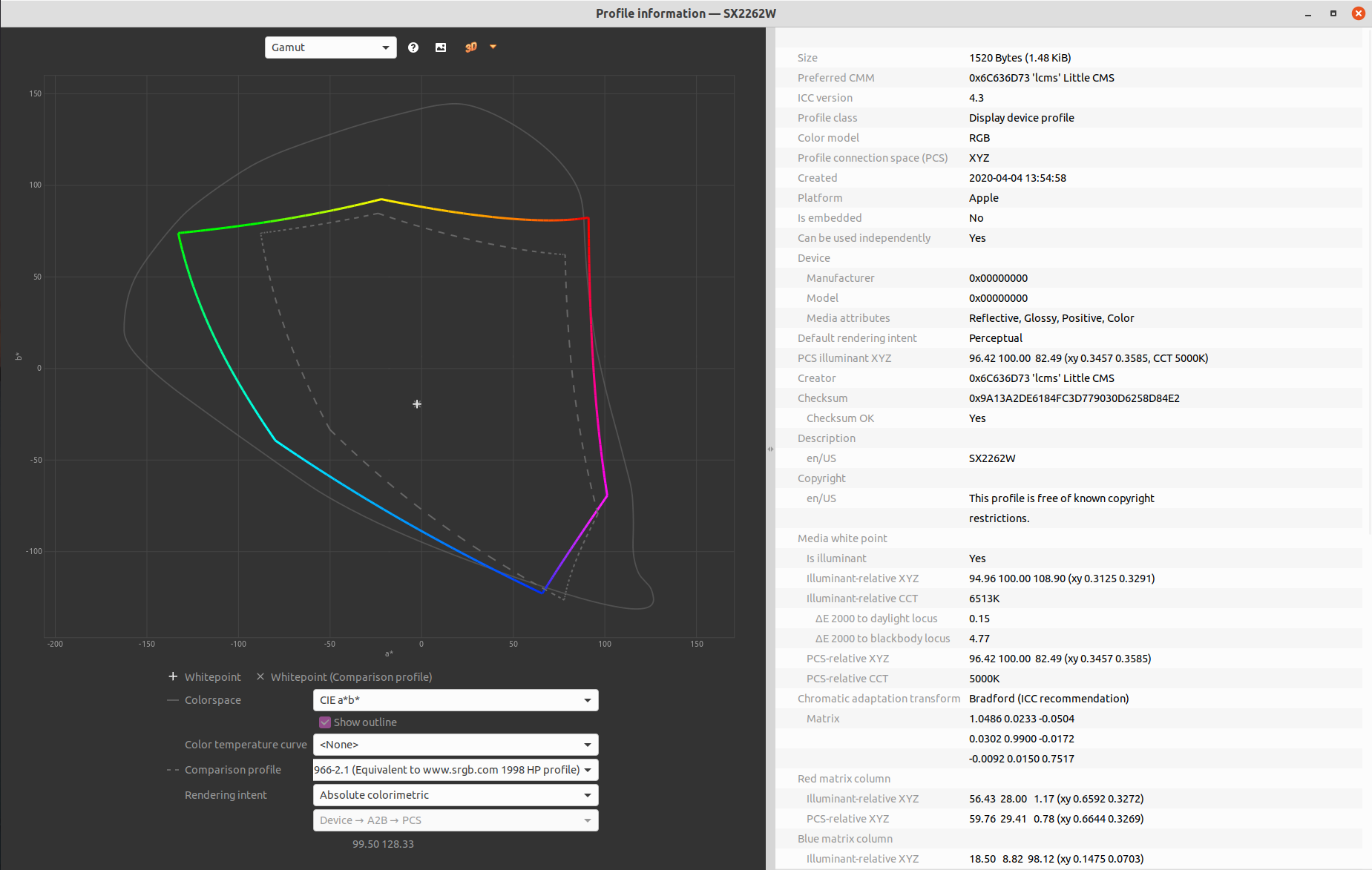This screenshot has height=870, width=1372.
Task: Click the whitepoint plus marker in the plot
Action: pyautogui.click(x=417, y=404)
